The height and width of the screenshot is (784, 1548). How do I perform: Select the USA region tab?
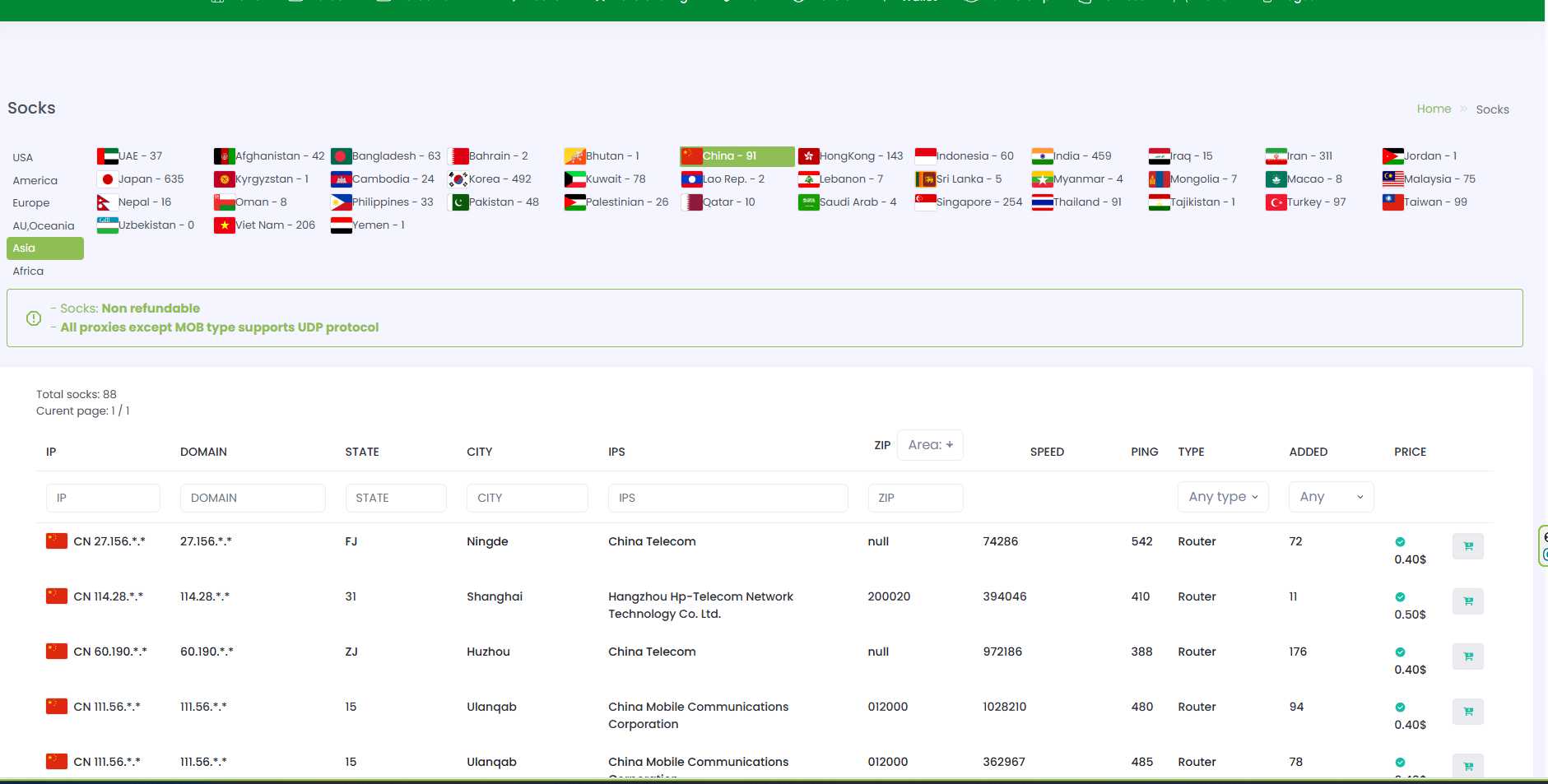click(23, 158)
